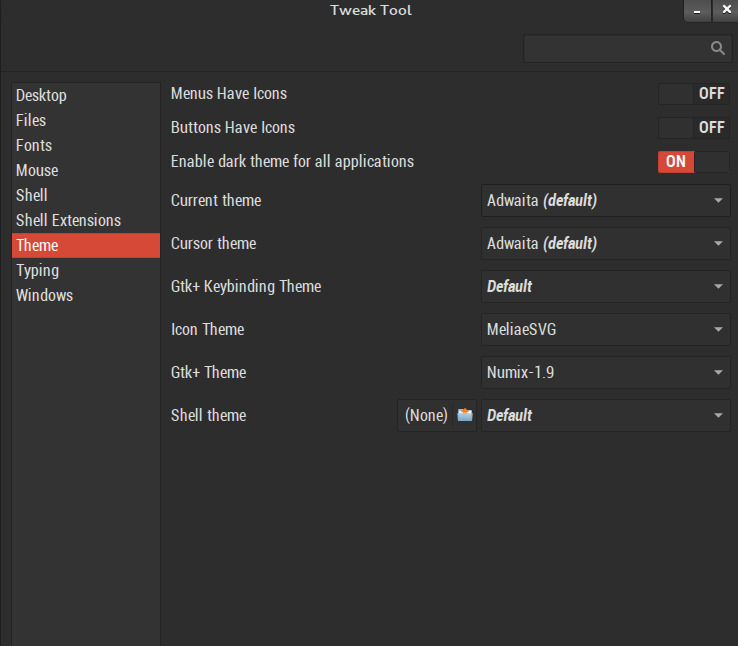738x646 pixels.
Task: Click the Gtk+ Theme label
Action: tap(209, 372)
